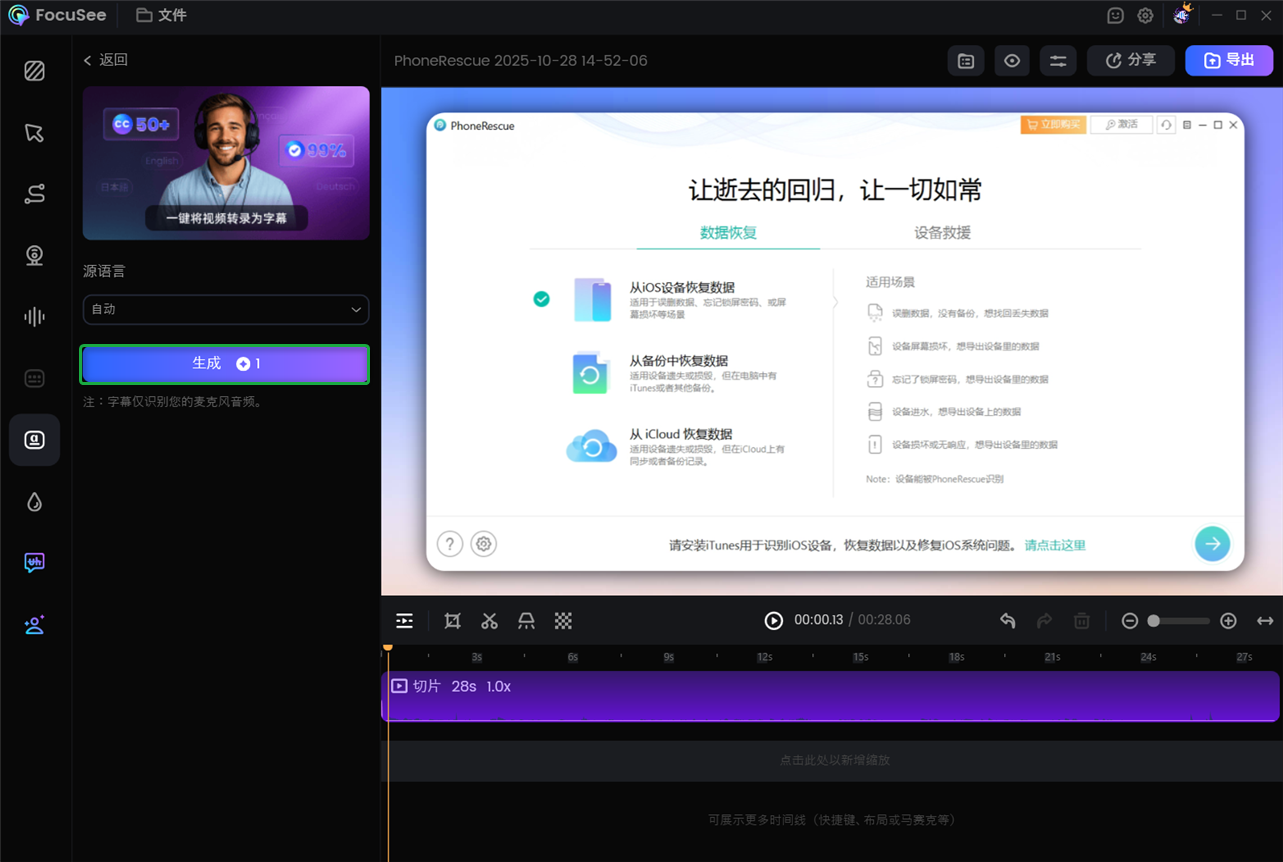The image size is (1283, 862).
Task: Select the dimmed caption box sidebar icon
Action: coord(35,378)
